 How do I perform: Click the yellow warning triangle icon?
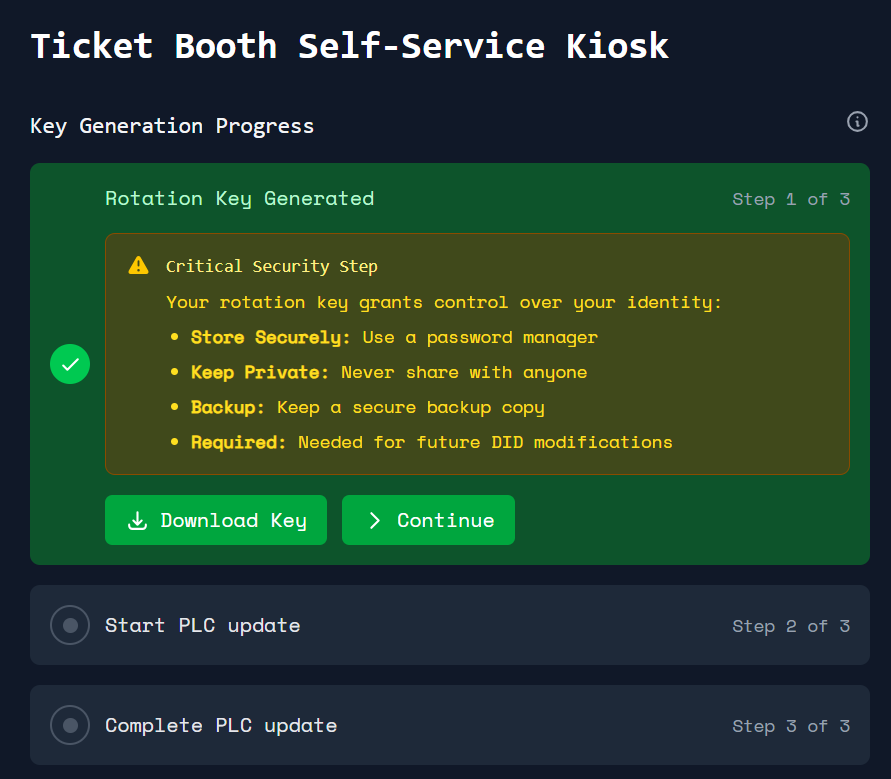pyautogui.click(x=138, y=266)
